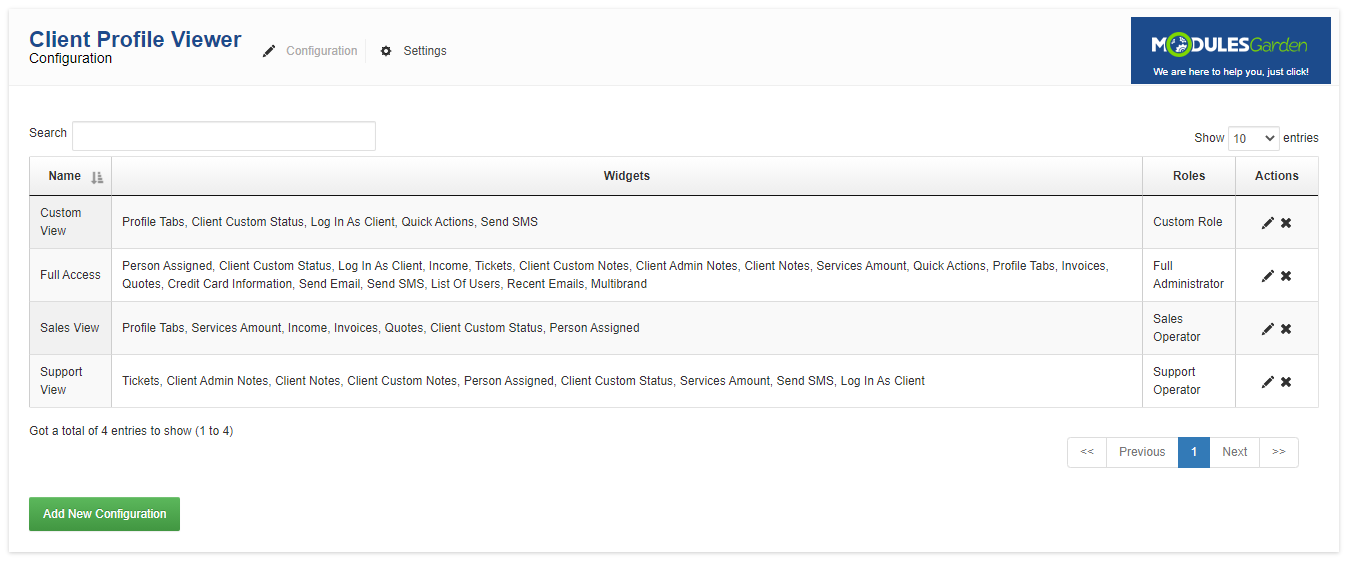Delete the Sales View configuration
This screenshot has width=1349, height=564.
tap(1286, 329)
